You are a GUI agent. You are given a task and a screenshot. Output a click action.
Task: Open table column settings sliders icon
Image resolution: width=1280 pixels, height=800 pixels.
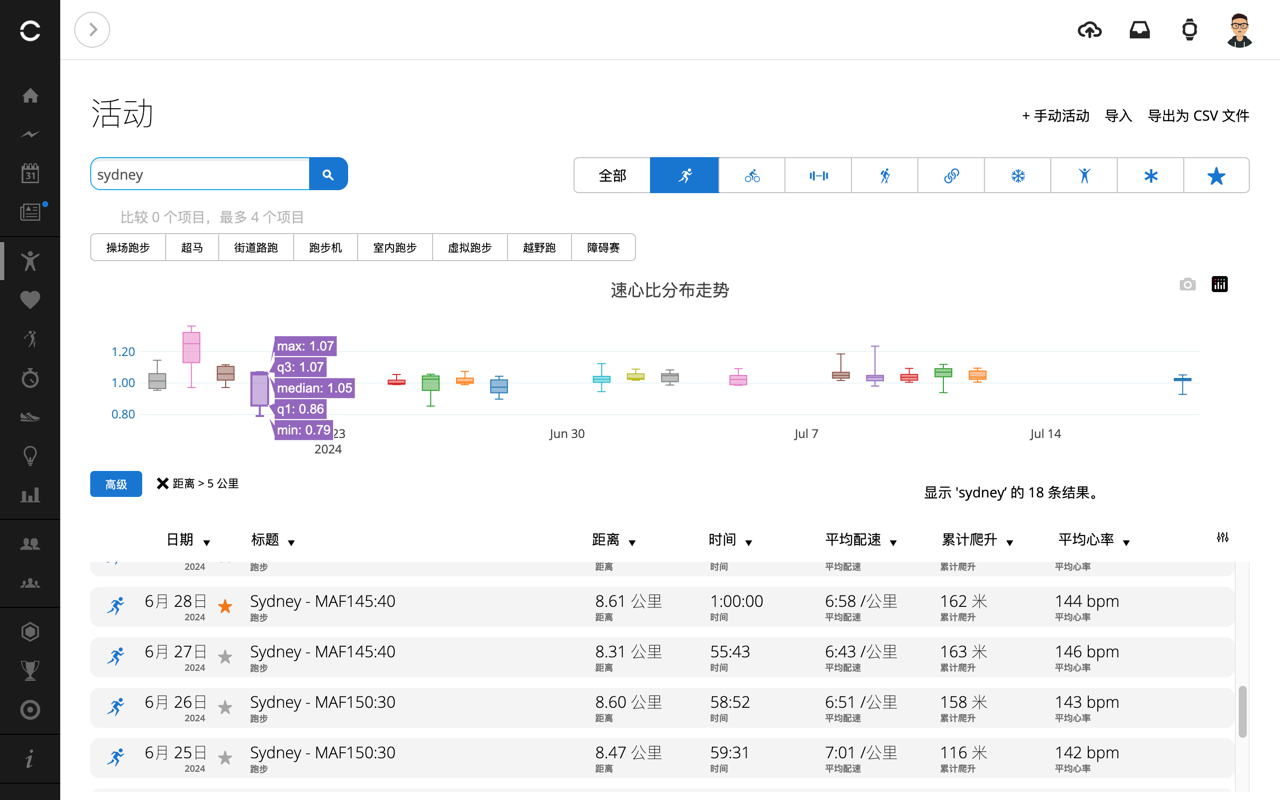[x=1222, y=538]
